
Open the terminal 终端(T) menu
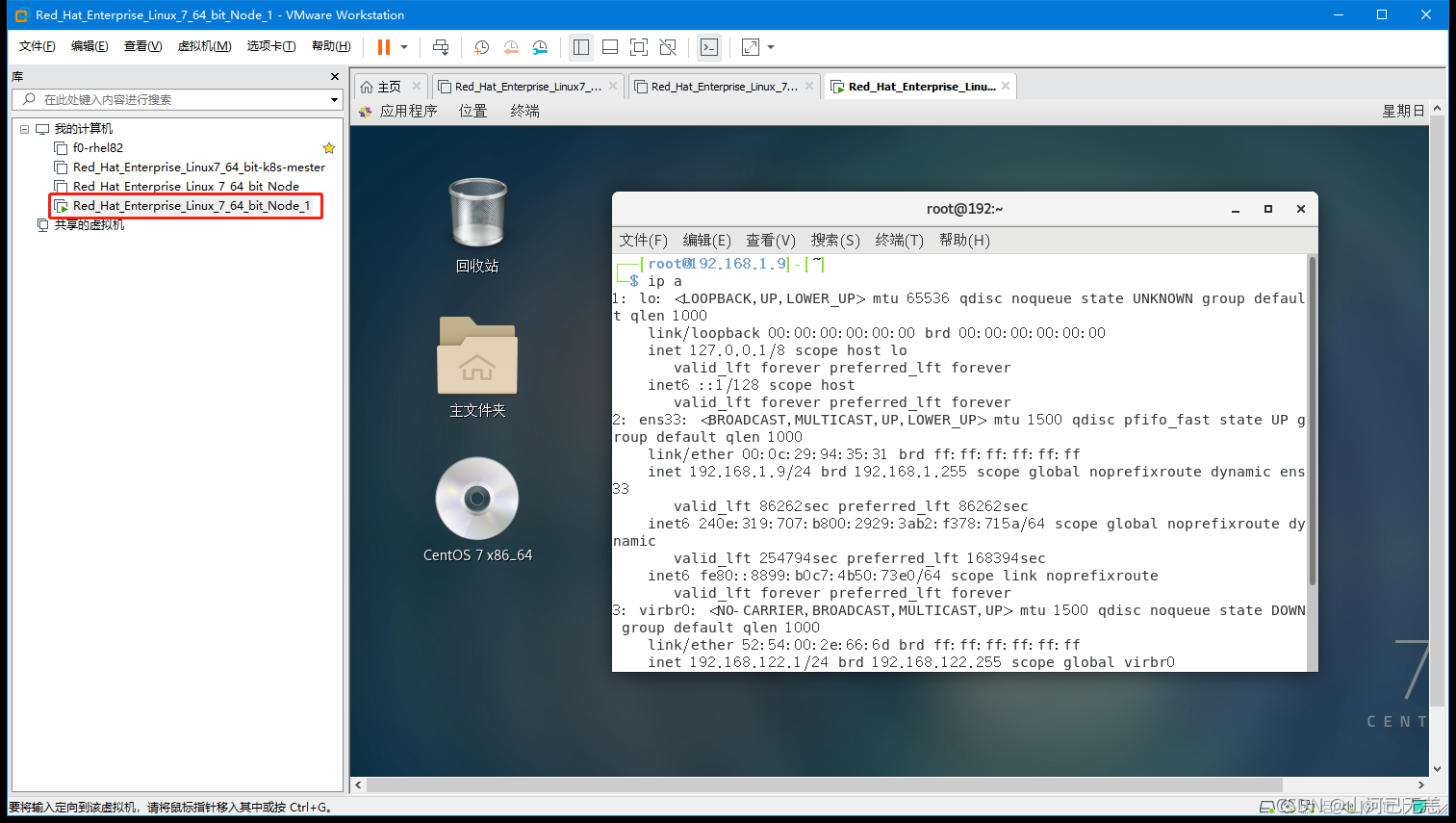point(899,241)
